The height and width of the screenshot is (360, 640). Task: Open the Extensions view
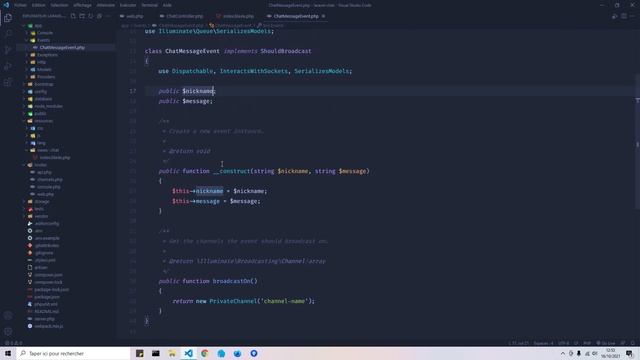[x=8, y=82]
